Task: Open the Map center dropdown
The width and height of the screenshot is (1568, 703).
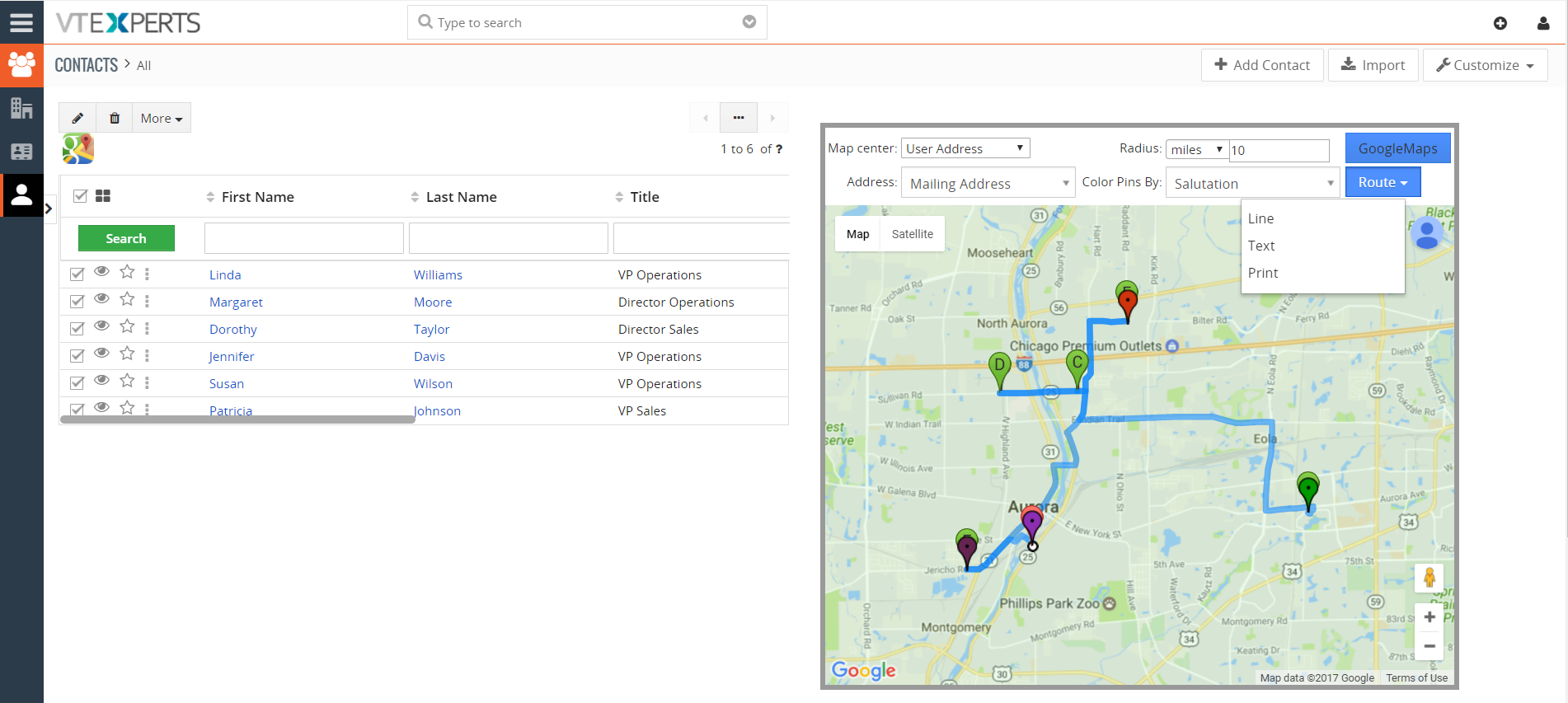Action: [x=965, y=148]
